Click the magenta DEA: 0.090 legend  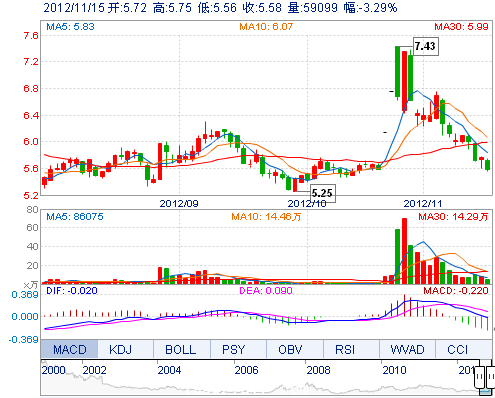[x=266, y=291]
